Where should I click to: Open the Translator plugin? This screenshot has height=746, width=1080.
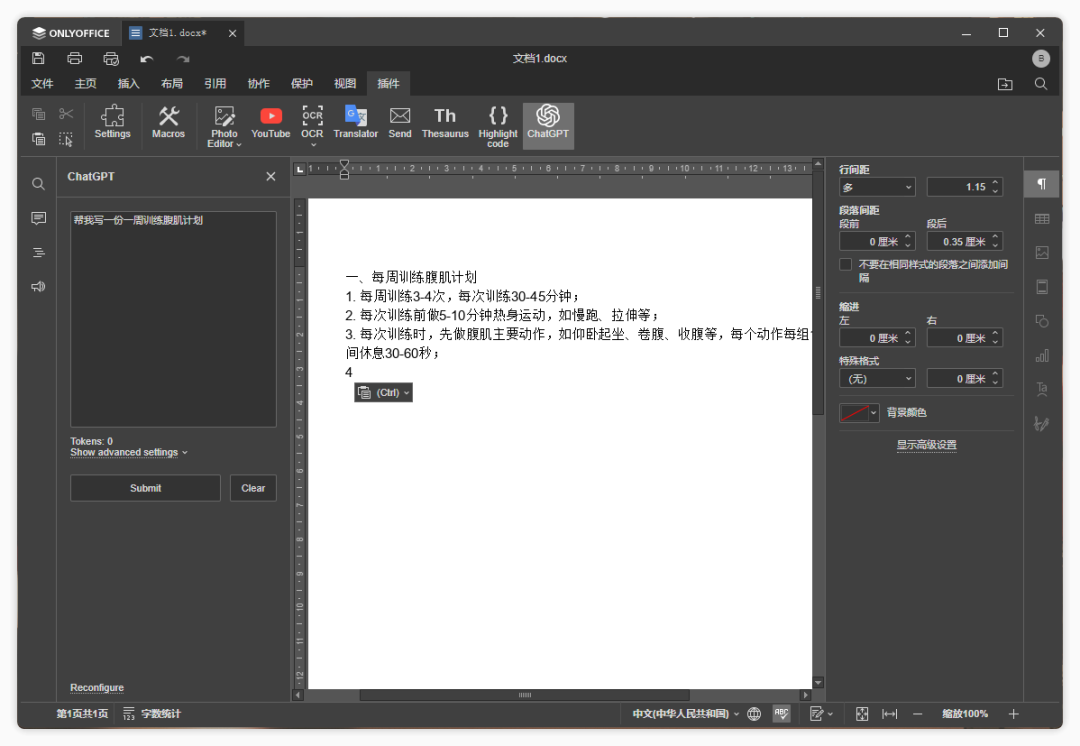[356, 124]
